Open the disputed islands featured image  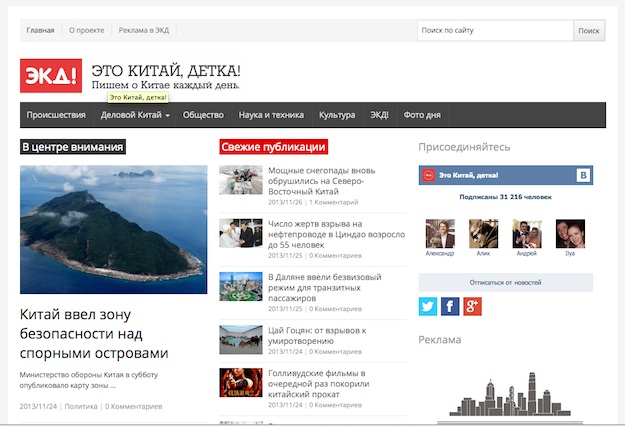114,230
